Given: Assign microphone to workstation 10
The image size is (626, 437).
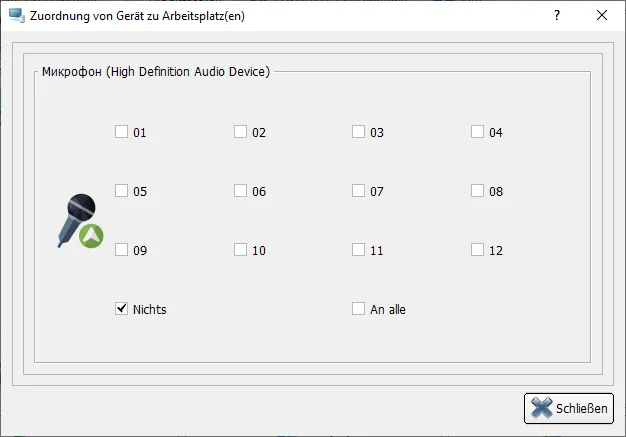Looking at the screenshot, I should click(241, 249).
